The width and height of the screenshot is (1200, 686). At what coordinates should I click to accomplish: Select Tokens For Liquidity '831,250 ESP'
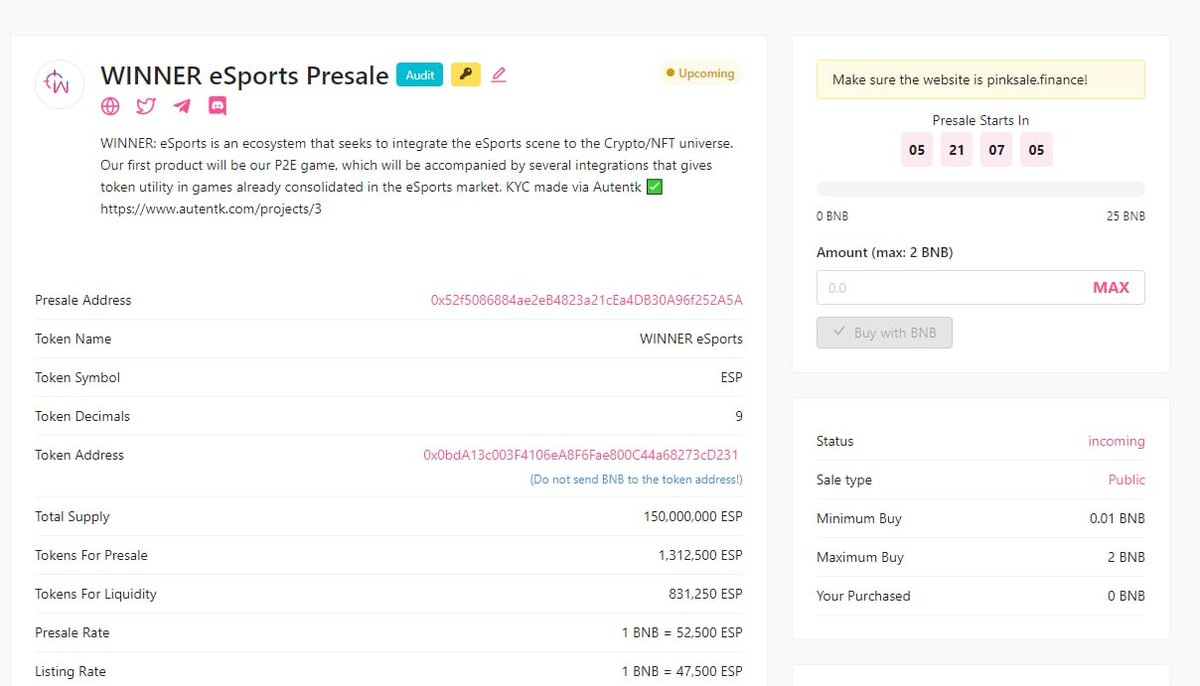coord(706,594)
